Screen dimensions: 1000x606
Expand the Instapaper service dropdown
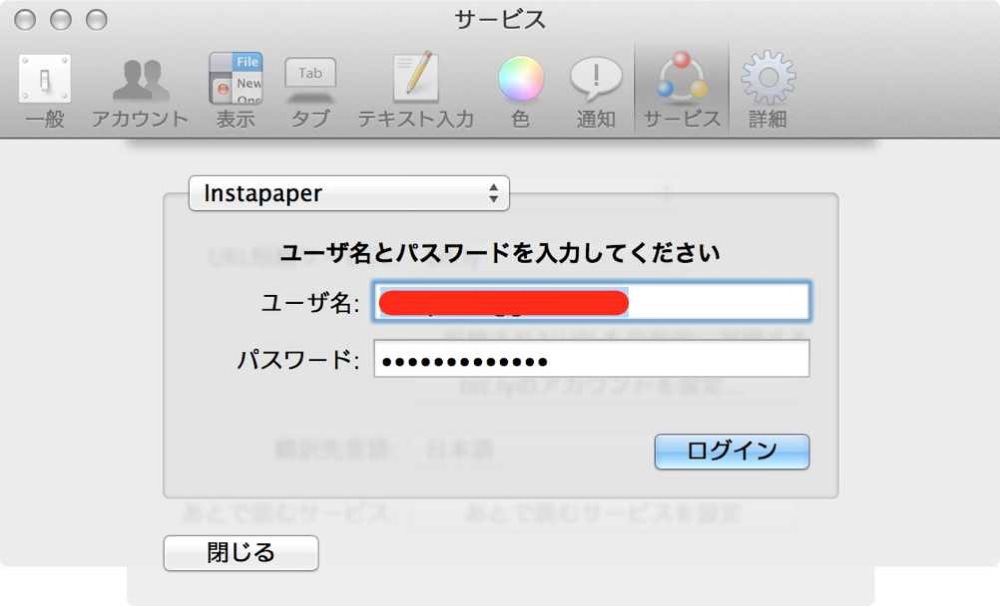[x=349, y=193]
